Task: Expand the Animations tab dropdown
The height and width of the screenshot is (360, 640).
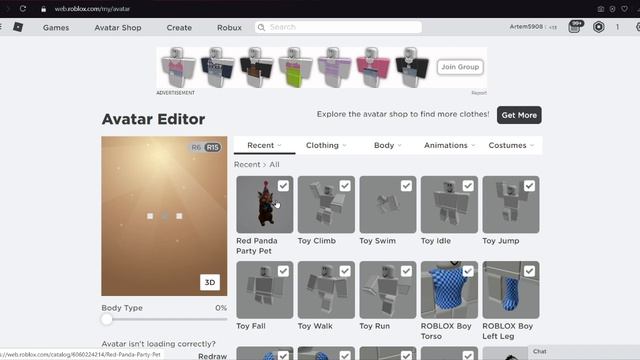Action: (x=449, y=145)
